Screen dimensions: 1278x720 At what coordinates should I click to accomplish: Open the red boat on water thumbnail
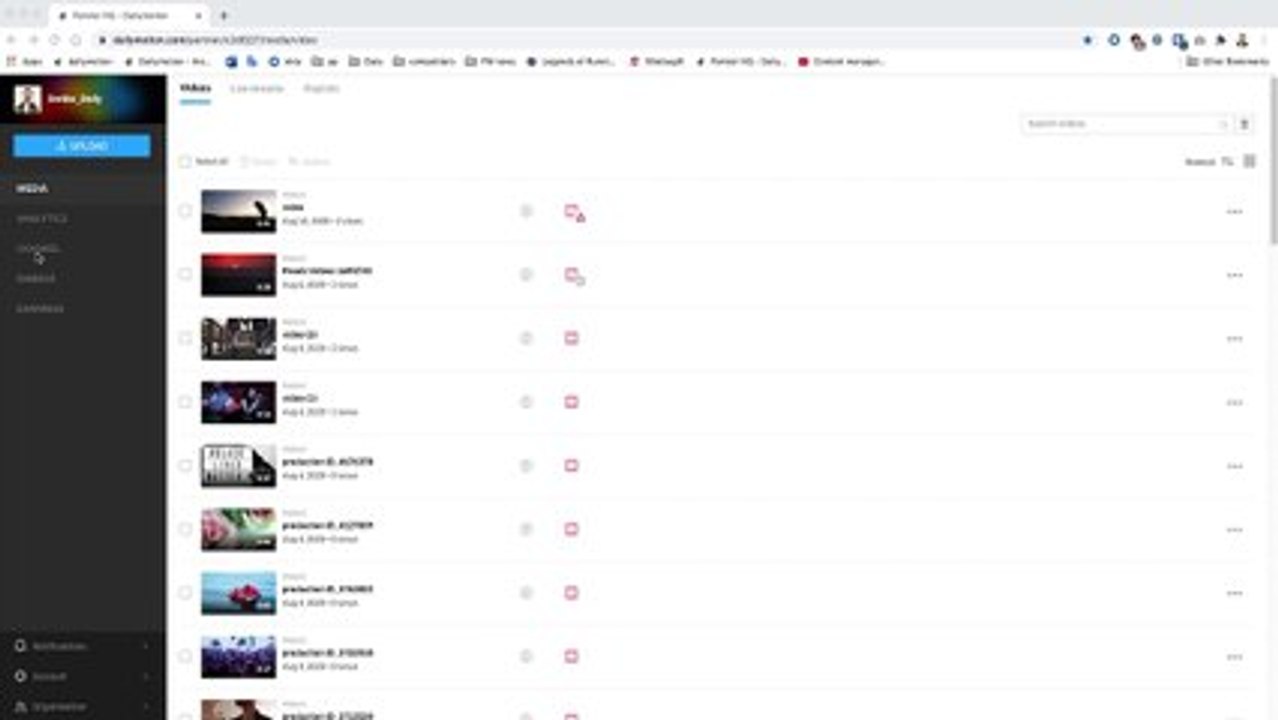click(238, 593)
